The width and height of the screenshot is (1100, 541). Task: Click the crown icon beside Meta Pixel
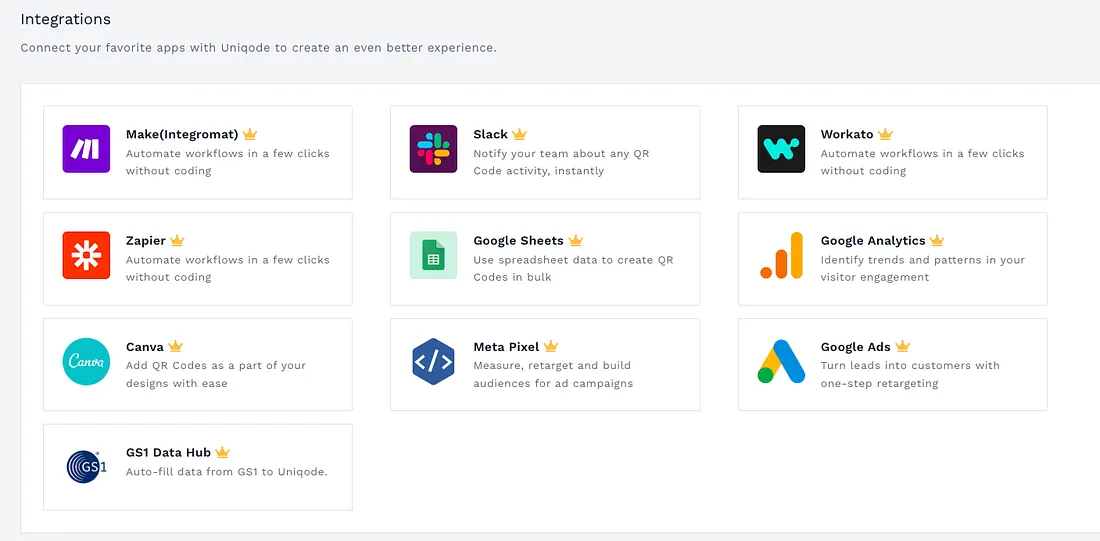coord(551,347)
